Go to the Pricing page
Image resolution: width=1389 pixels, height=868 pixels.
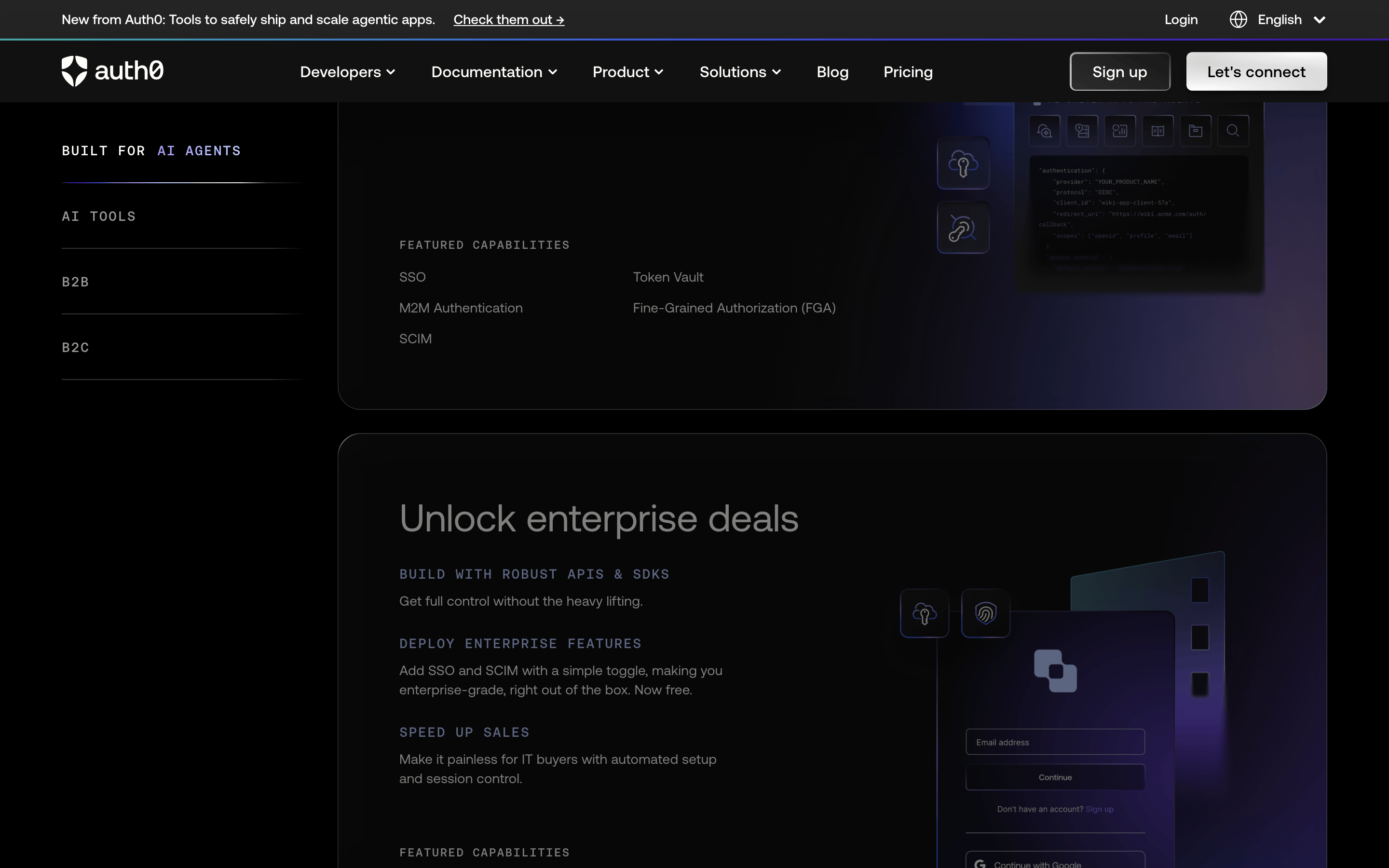tap(908, 72)
